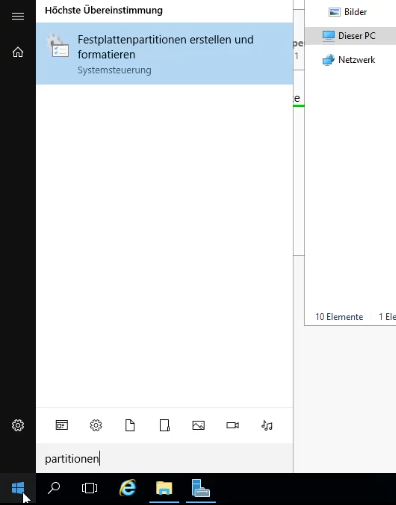Open Festplattenpartitionen erstellen und formatieren result
This screenshot has height=505, width=396.
tap(165, 54)
